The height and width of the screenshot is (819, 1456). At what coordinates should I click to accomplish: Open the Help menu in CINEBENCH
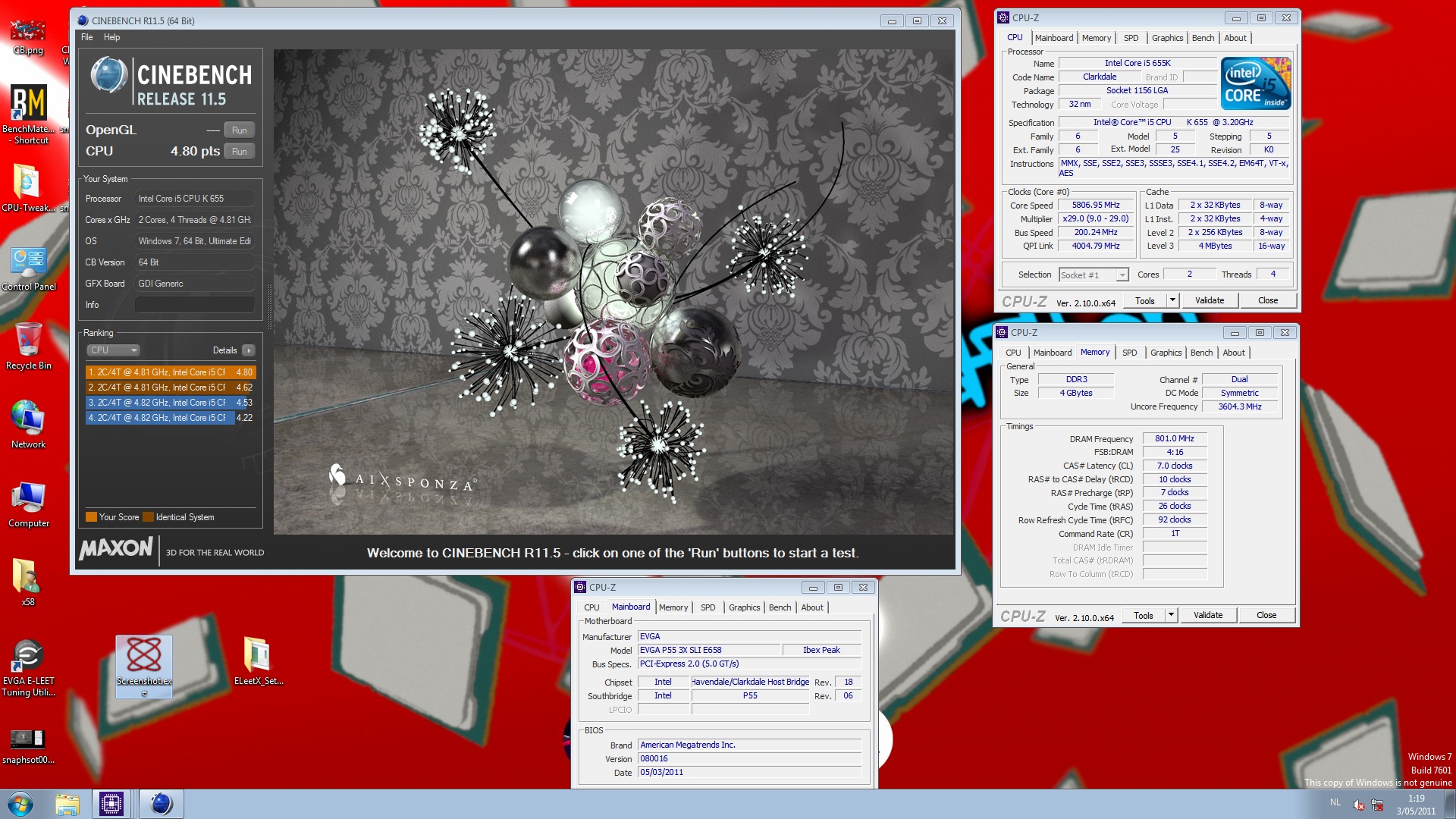click(112, 37)
